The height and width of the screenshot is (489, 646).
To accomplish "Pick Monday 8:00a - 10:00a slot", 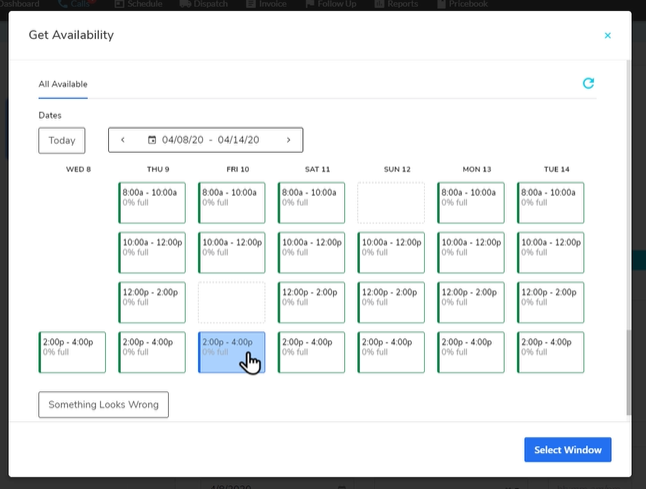I will click(x=471, y=202).
